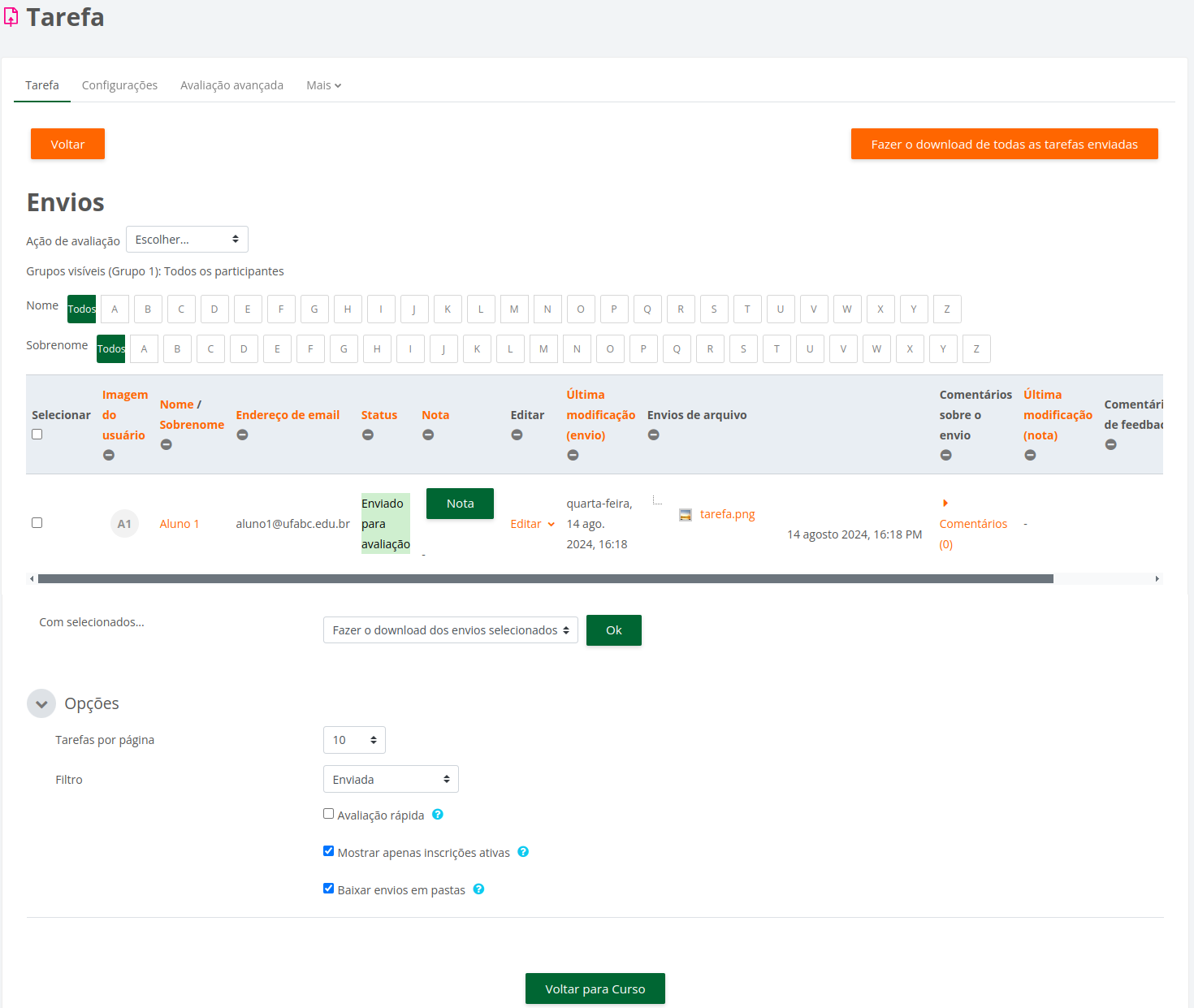Click the table horizontal scrollbar
1194x1008 pixels.
[546, 578]
